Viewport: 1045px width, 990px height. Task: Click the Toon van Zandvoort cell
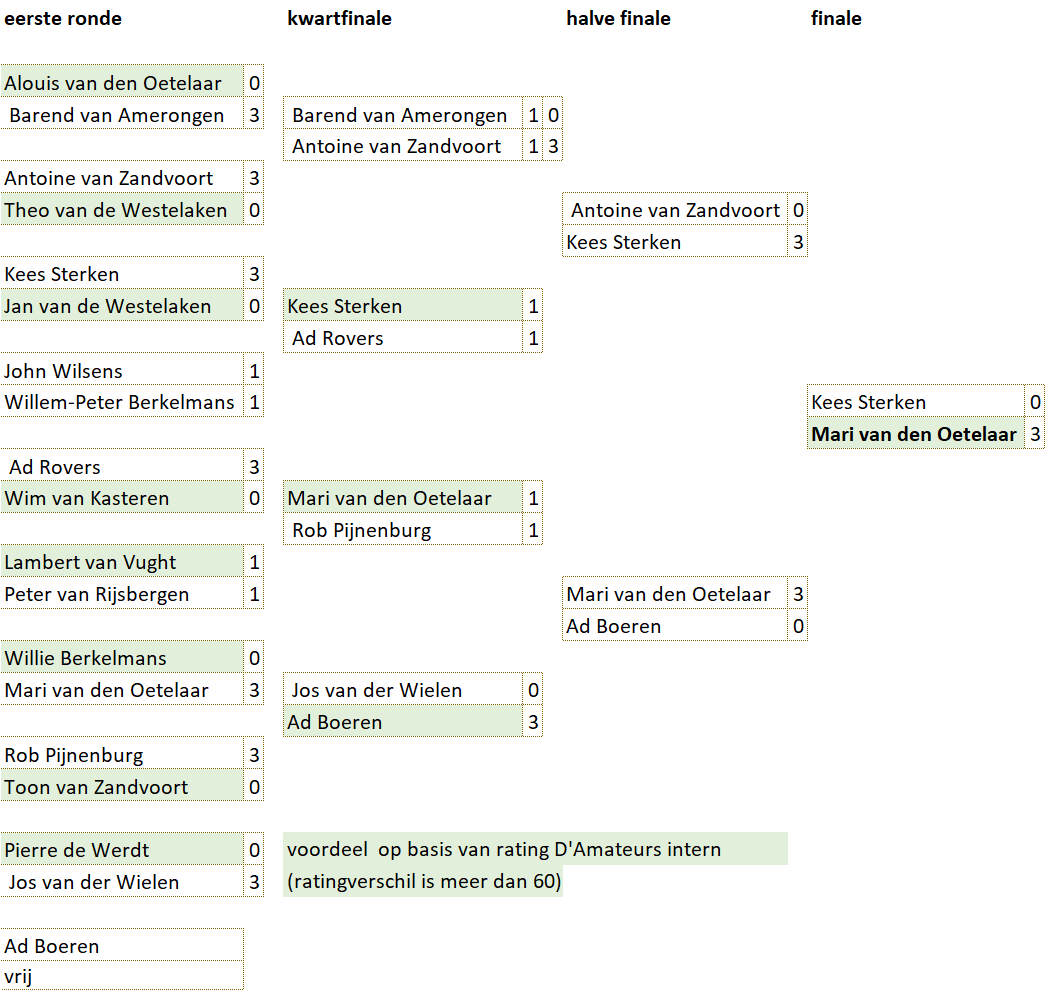(x=96, y=787)
